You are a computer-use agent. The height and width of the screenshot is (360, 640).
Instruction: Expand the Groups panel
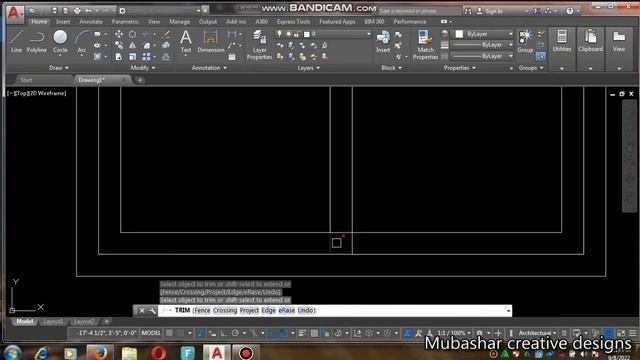(x=531, y=68)
